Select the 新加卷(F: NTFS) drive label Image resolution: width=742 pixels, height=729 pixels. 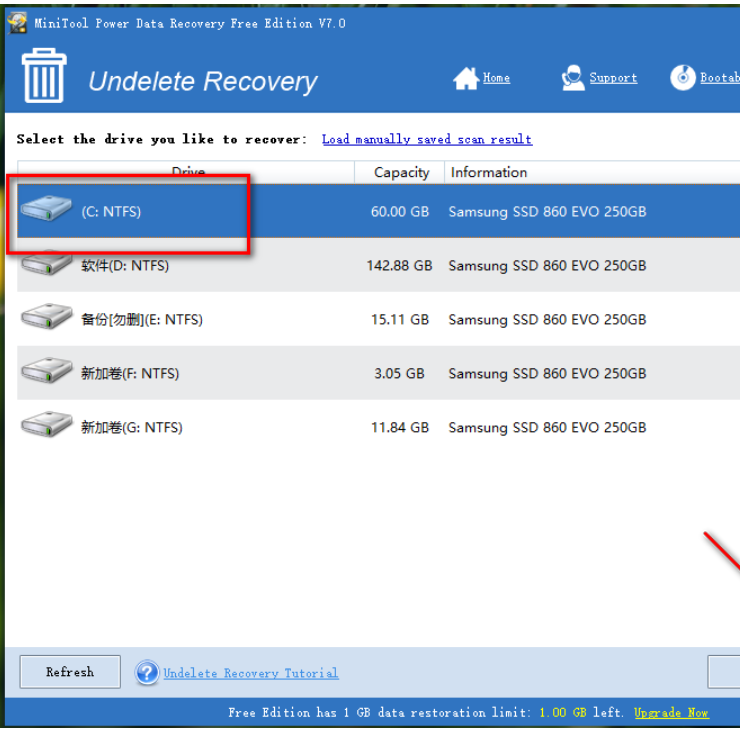tap(130, 373)
